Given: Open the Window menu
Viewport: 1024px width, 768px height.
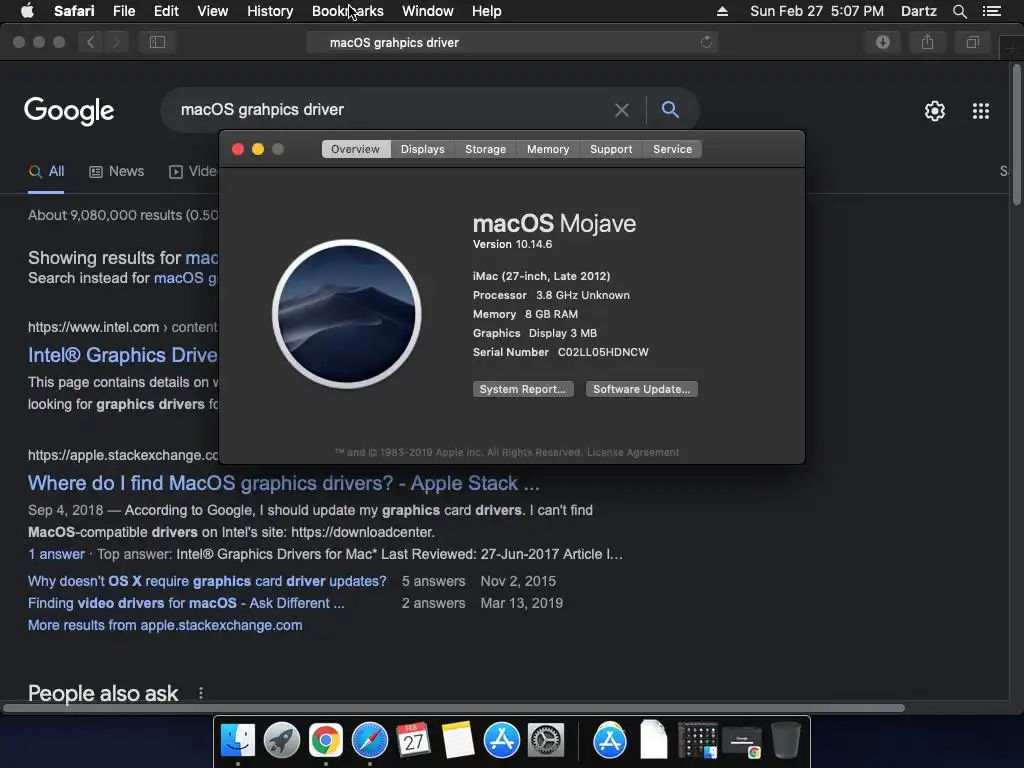Looking at the screenshot, I should click(x=427, y=11).
